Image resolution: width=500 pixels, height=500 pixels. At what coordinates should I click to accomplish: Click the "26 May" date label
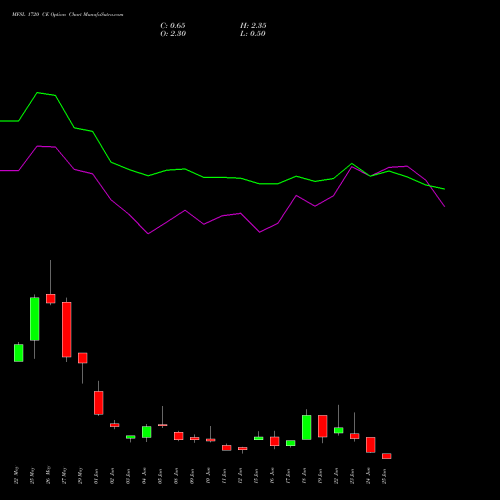(x=49, y=475)
